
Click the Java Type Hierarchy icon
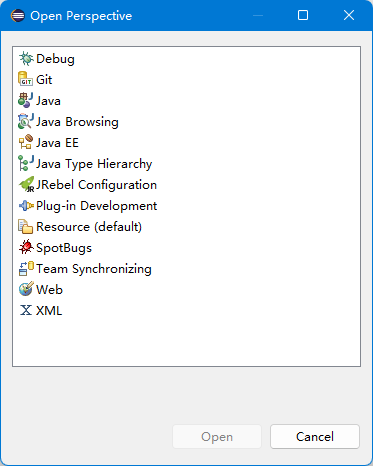point(26,164)
